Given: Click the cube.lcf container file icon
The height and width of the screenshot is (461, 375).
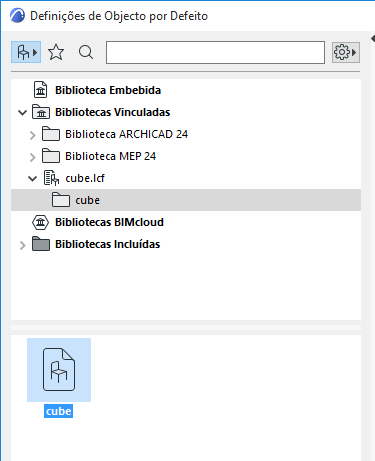Looking at the screenshot, I should click(51, 178).
